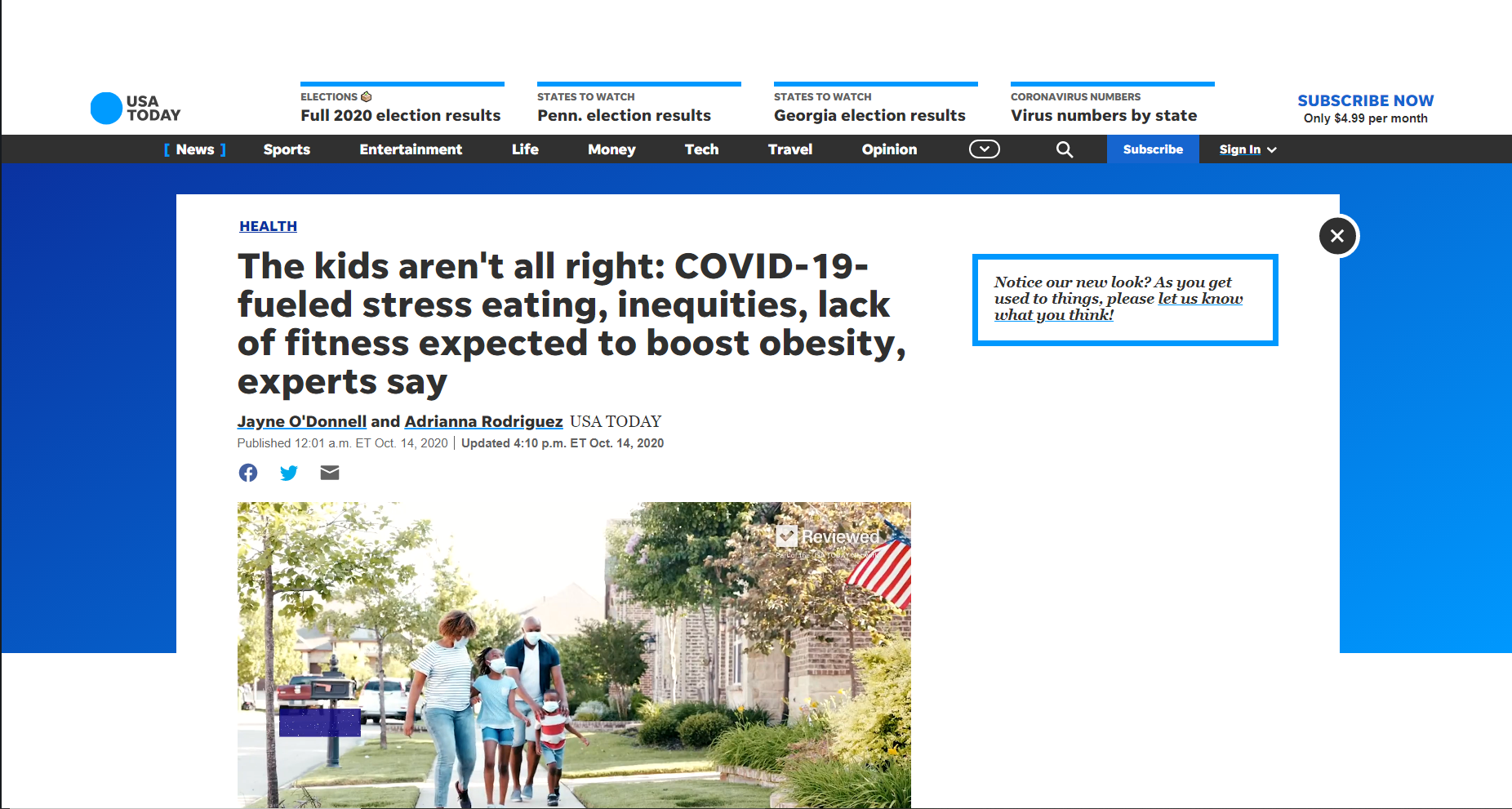Share article on Facebook
1512x809 pixels.
click(248, 473)
